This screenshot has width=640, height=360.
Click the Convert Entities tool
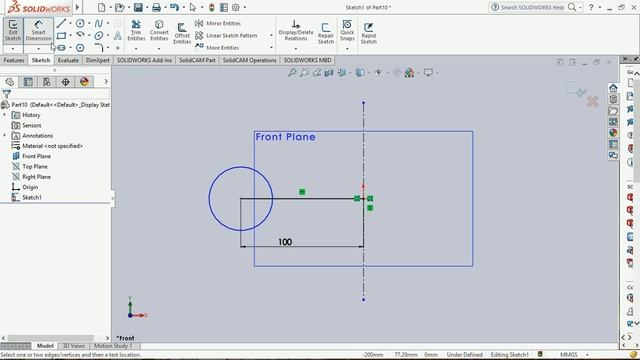[x=159, y=30]
